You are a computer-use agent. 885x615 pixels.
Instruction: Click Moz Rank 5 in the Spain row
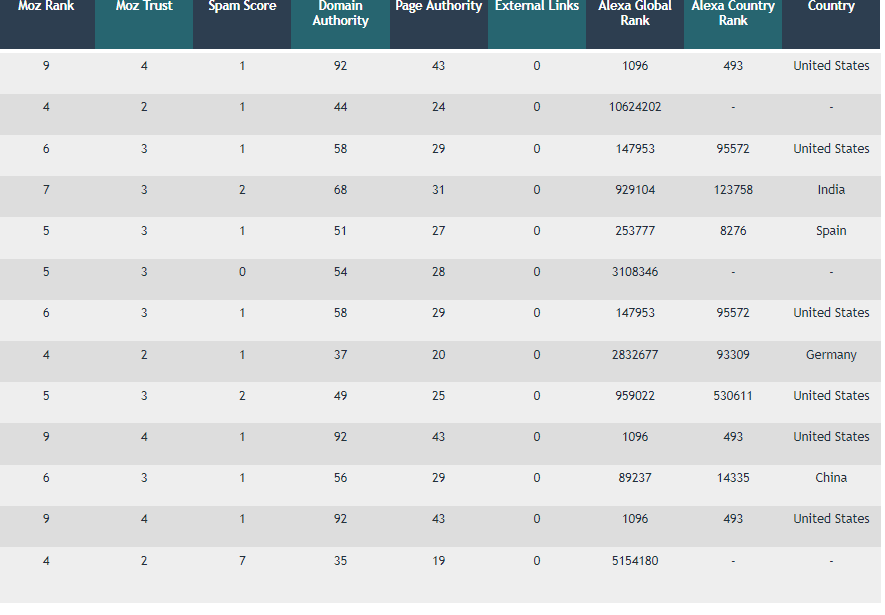click(46, 231)
